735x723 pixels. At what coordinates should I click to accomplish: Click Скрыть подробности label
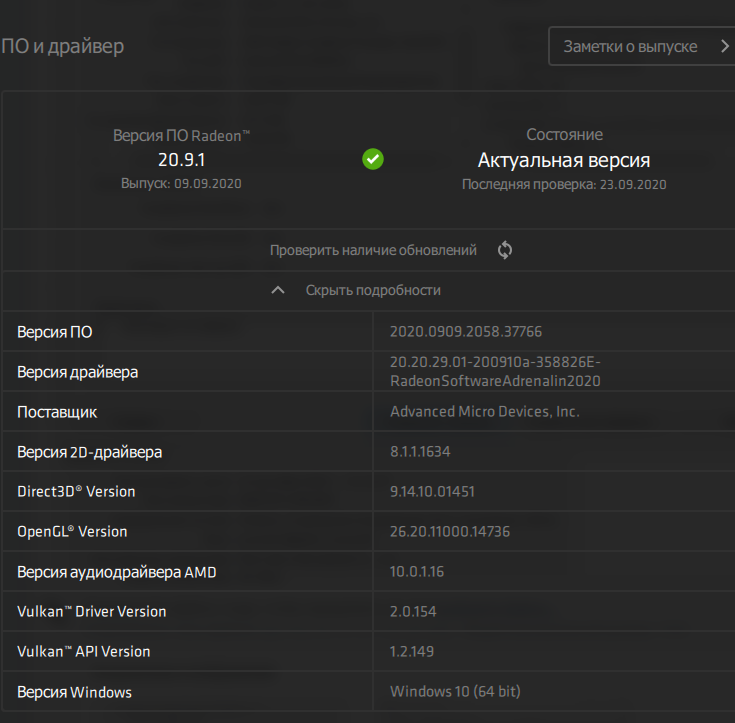tap(373, 290)
